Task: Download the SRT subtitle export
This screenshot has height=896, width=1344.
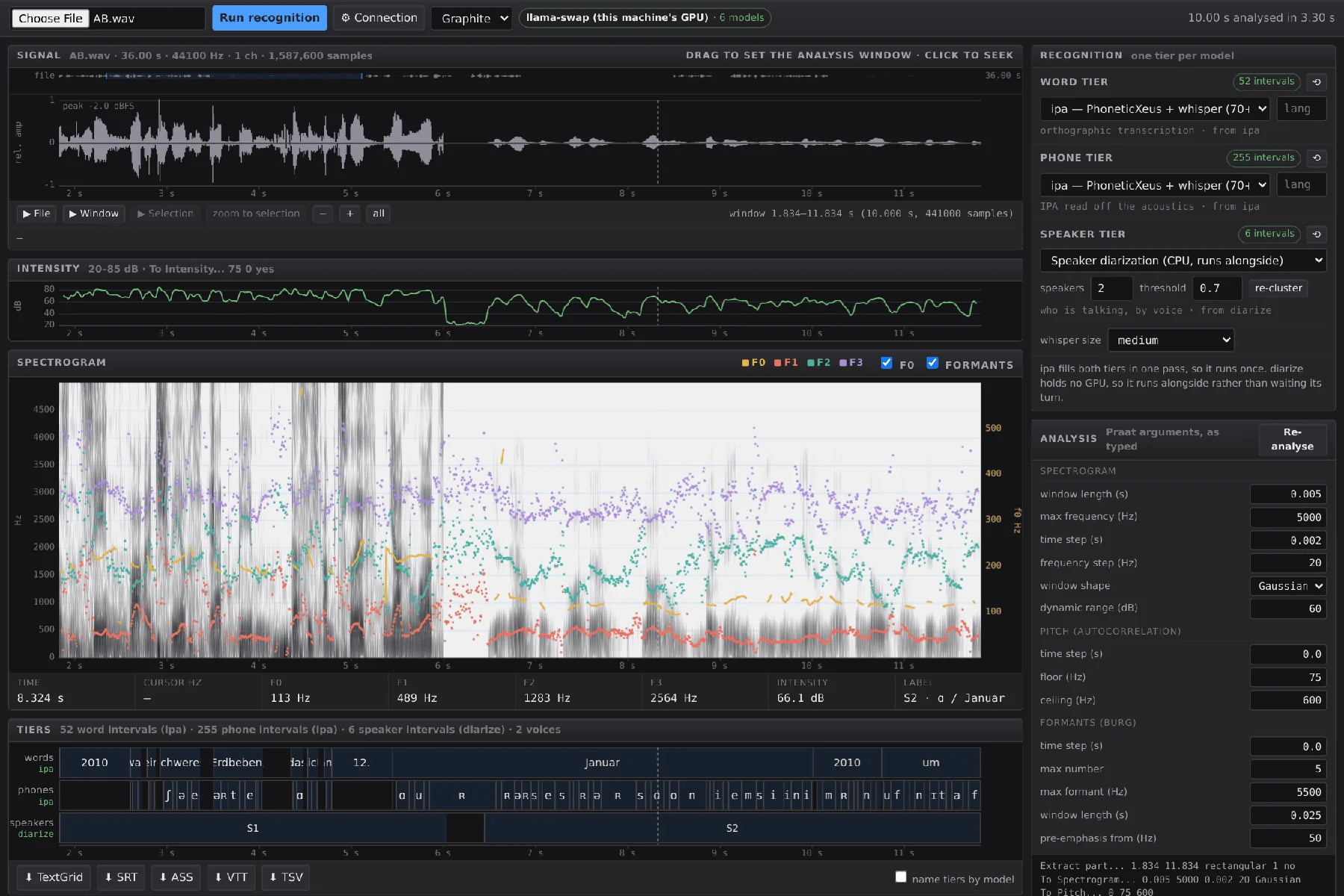Action: (121, 877)
